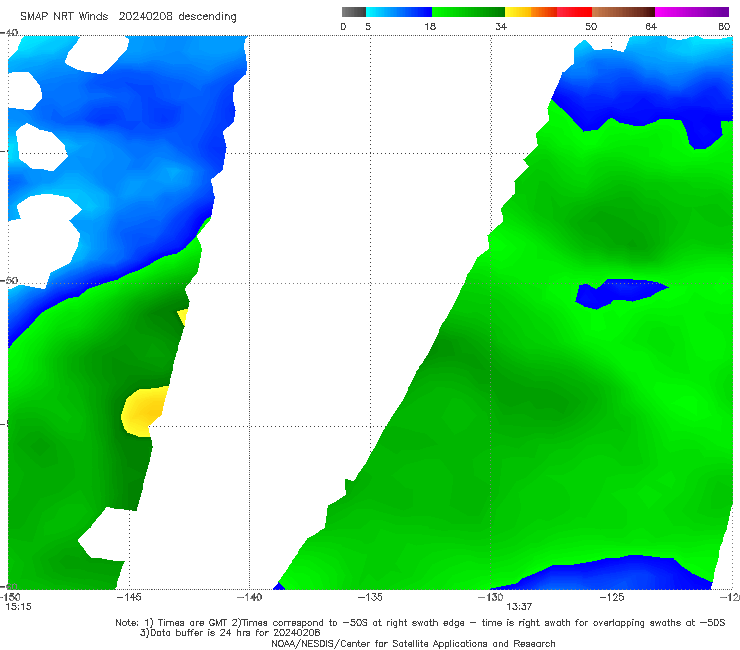Click the NOAA/NESDIS Center credit line
The width and height of the screenshot is (740, 650).
[413, 643]
